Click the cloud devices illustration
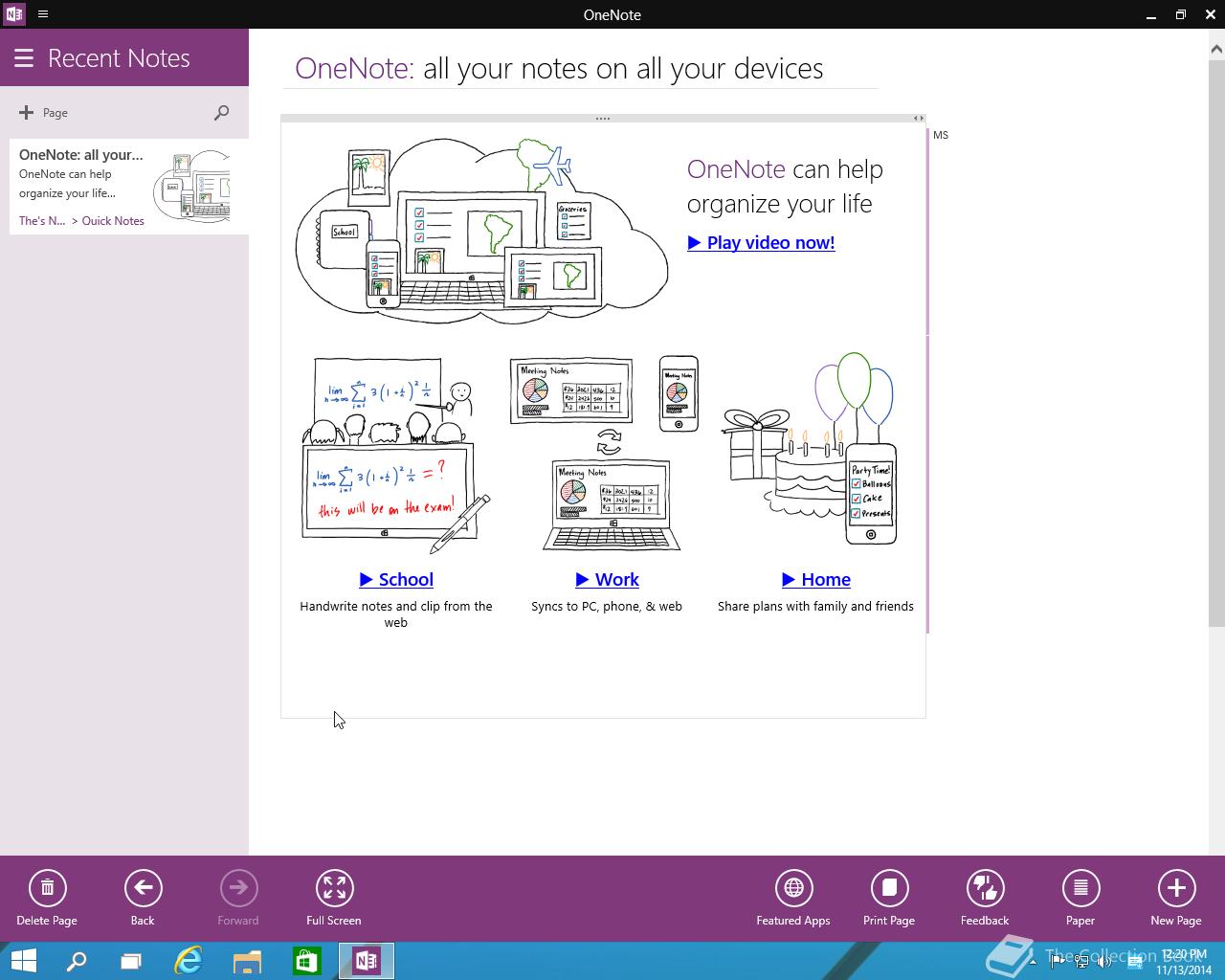 coord(482,230)
